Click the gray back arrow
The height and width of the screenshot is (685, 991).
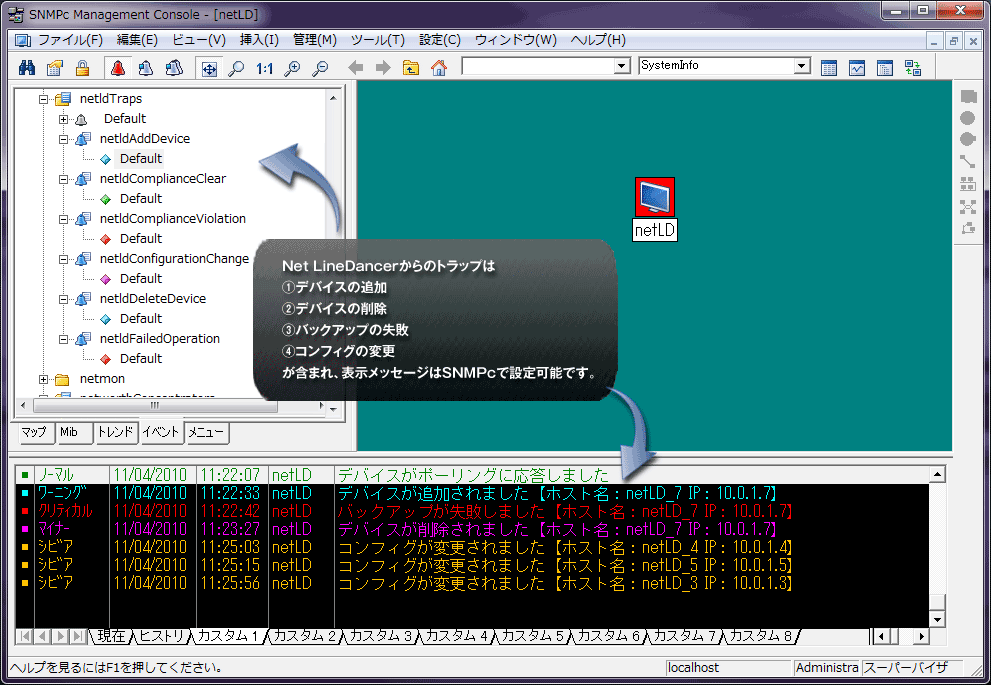pos(355,68)
